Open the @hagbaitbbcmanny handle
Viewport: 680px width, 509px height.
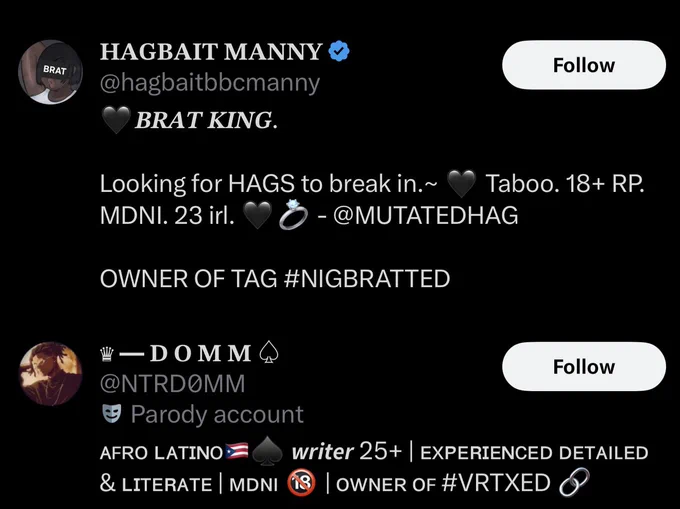click(210, 82)
